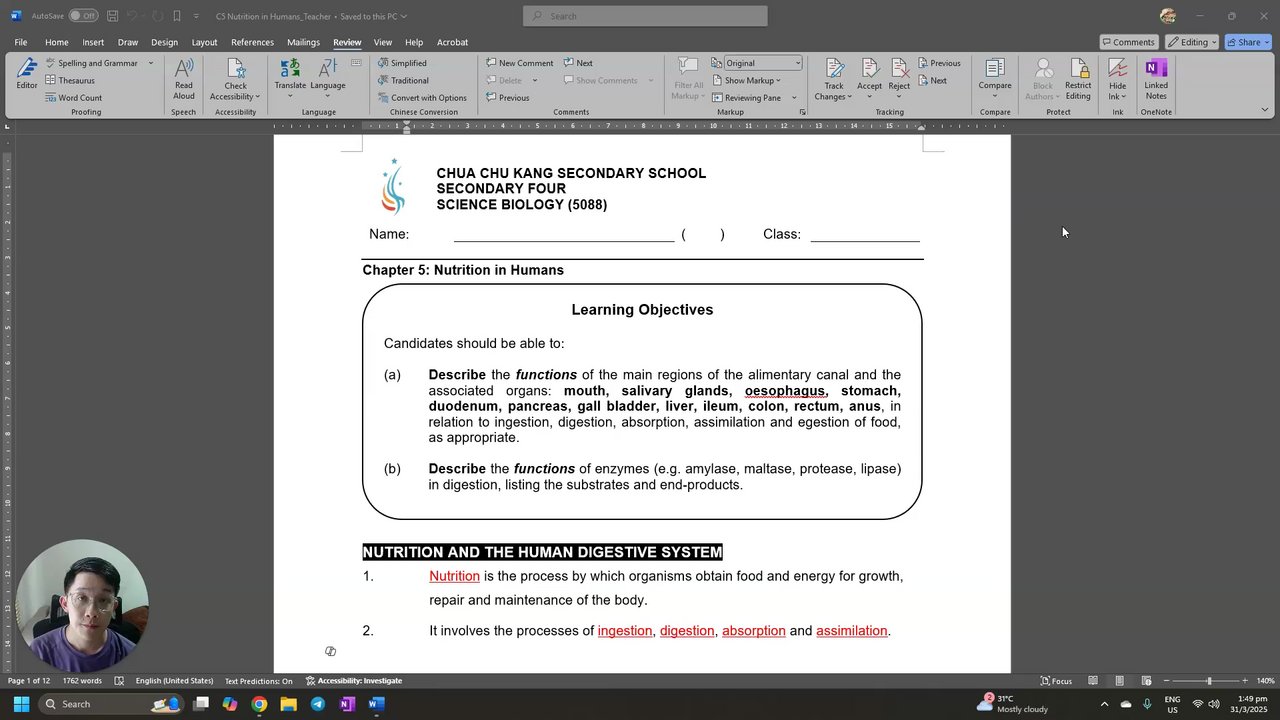
Task: Open Change Tracking Options dialog launcher
Action: tap(802, 112)
